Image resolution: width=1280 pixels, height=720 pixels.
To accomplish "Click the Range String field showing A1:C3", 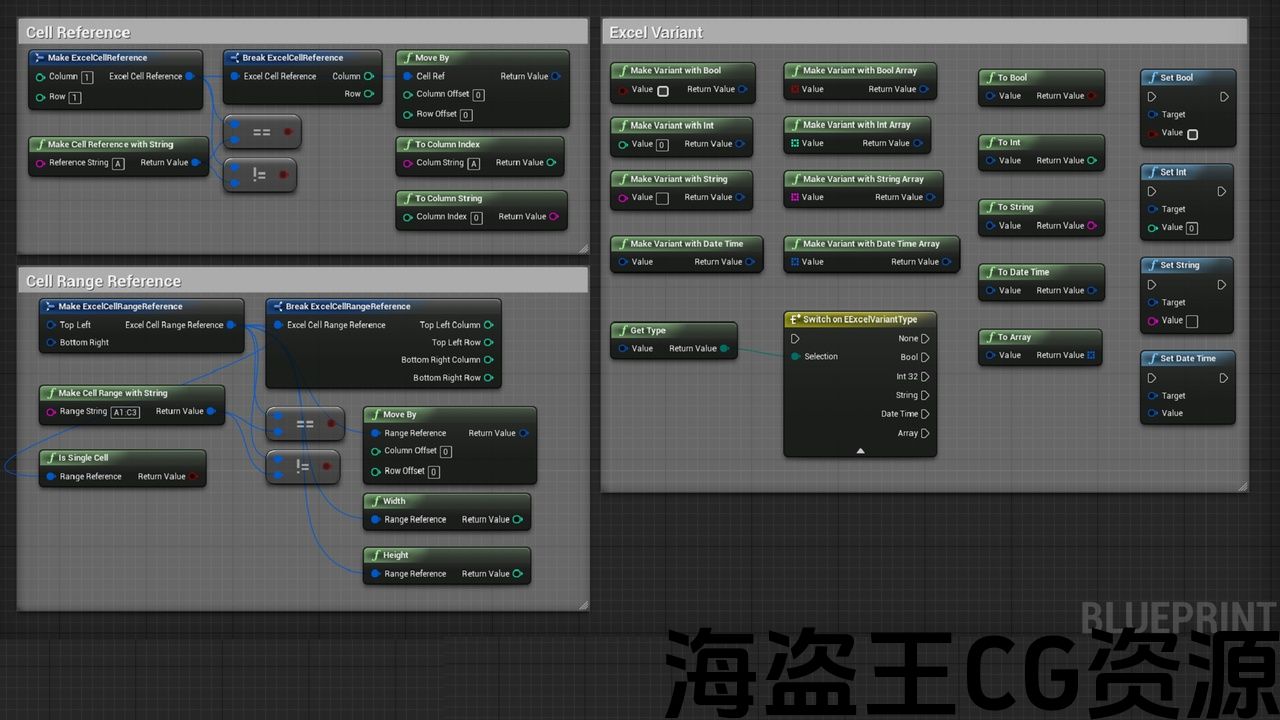I will (125, 412).
